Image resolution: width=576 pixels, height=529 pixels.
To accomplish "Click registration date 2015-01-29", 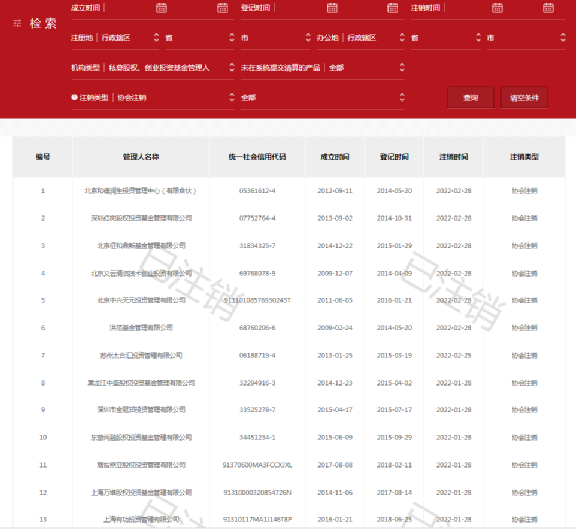I will pyautogui.click(x=394, y=246).
